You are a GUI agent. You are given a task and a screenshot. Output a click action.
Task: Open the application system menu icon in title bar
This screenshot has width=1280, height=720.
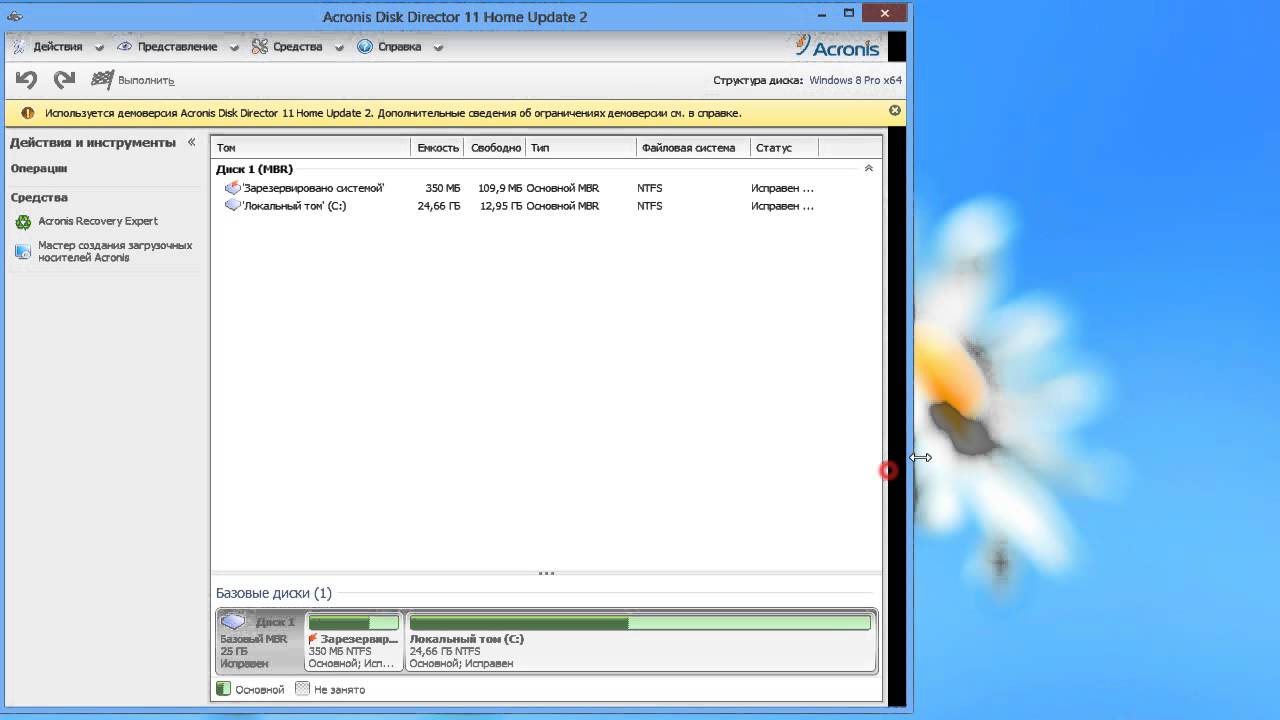point(15,16)
